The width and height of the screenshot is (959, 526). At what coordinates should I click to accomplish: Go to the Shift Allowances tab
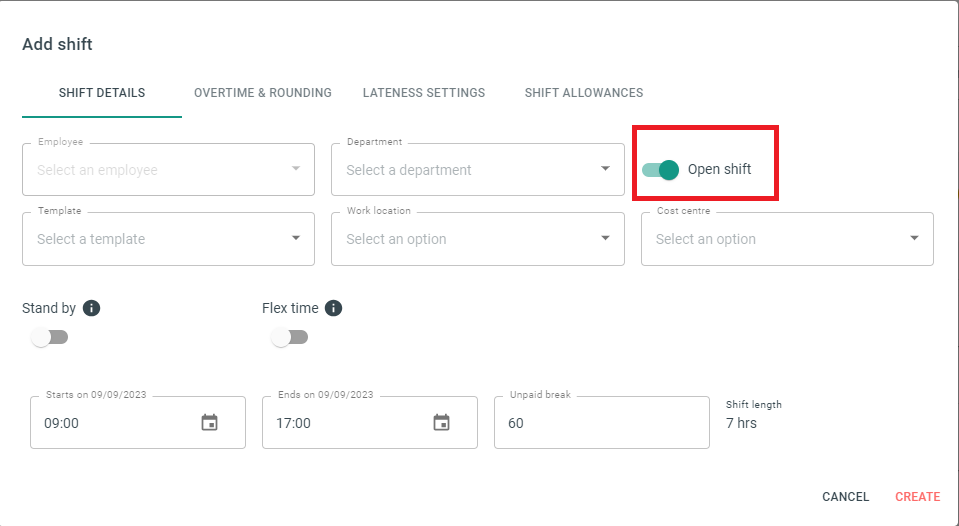tap(584, 93)
